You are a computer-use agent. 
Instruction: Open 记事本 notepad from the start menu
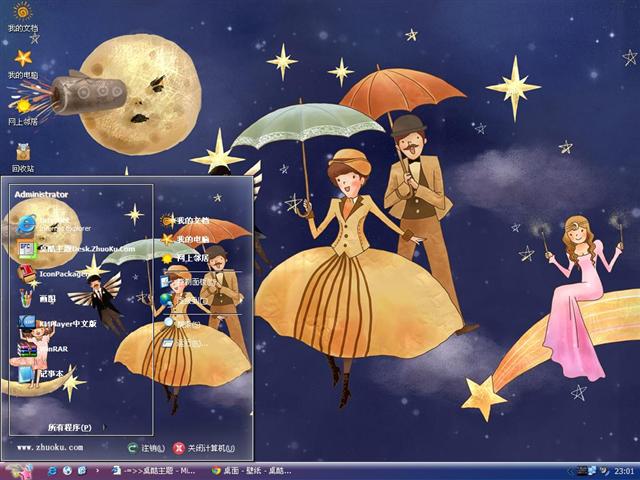click(48, 373)
